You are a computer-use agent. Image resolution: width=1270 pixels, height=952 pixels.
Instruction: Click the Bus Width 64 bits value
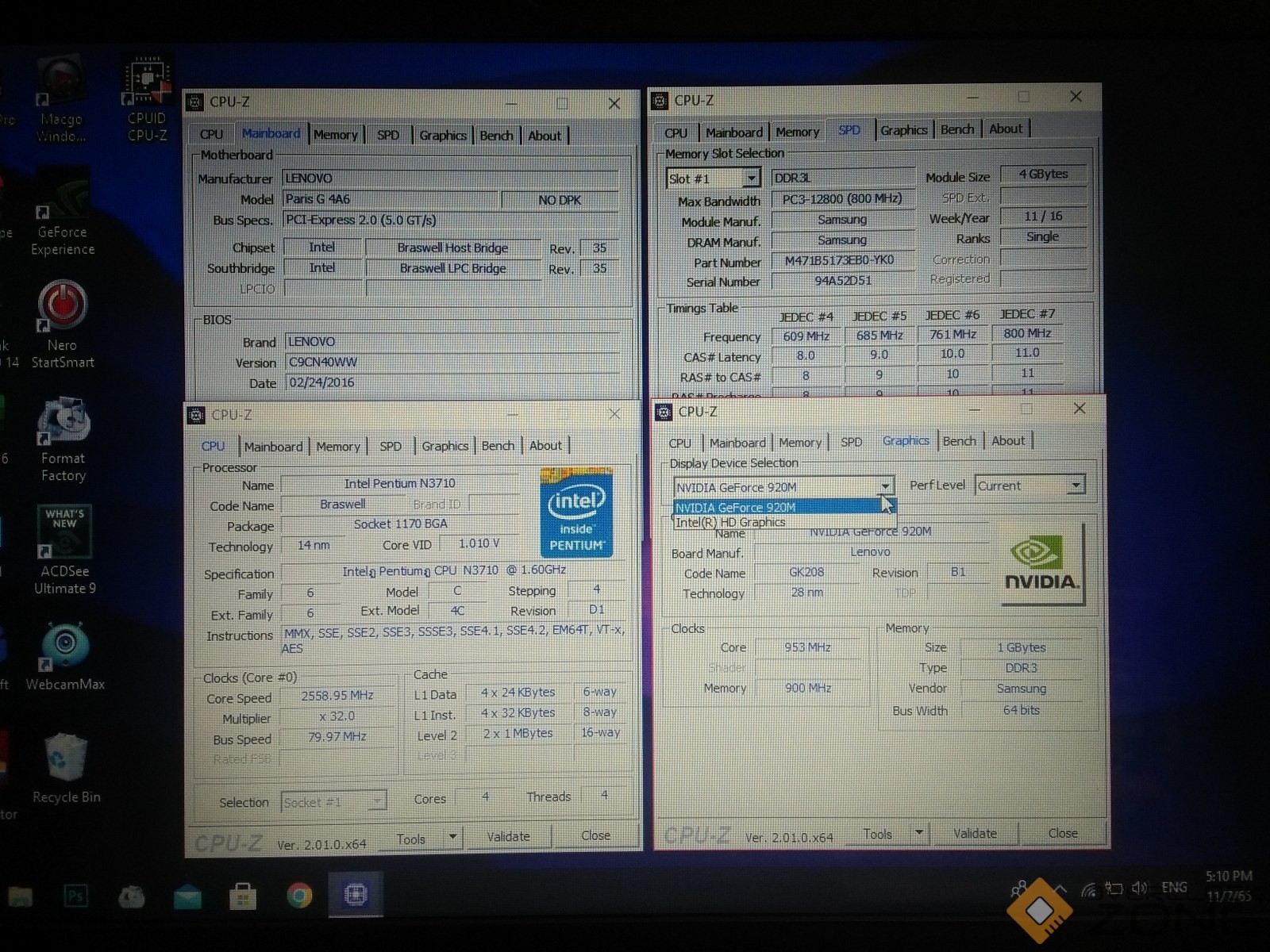(1022, 710)
